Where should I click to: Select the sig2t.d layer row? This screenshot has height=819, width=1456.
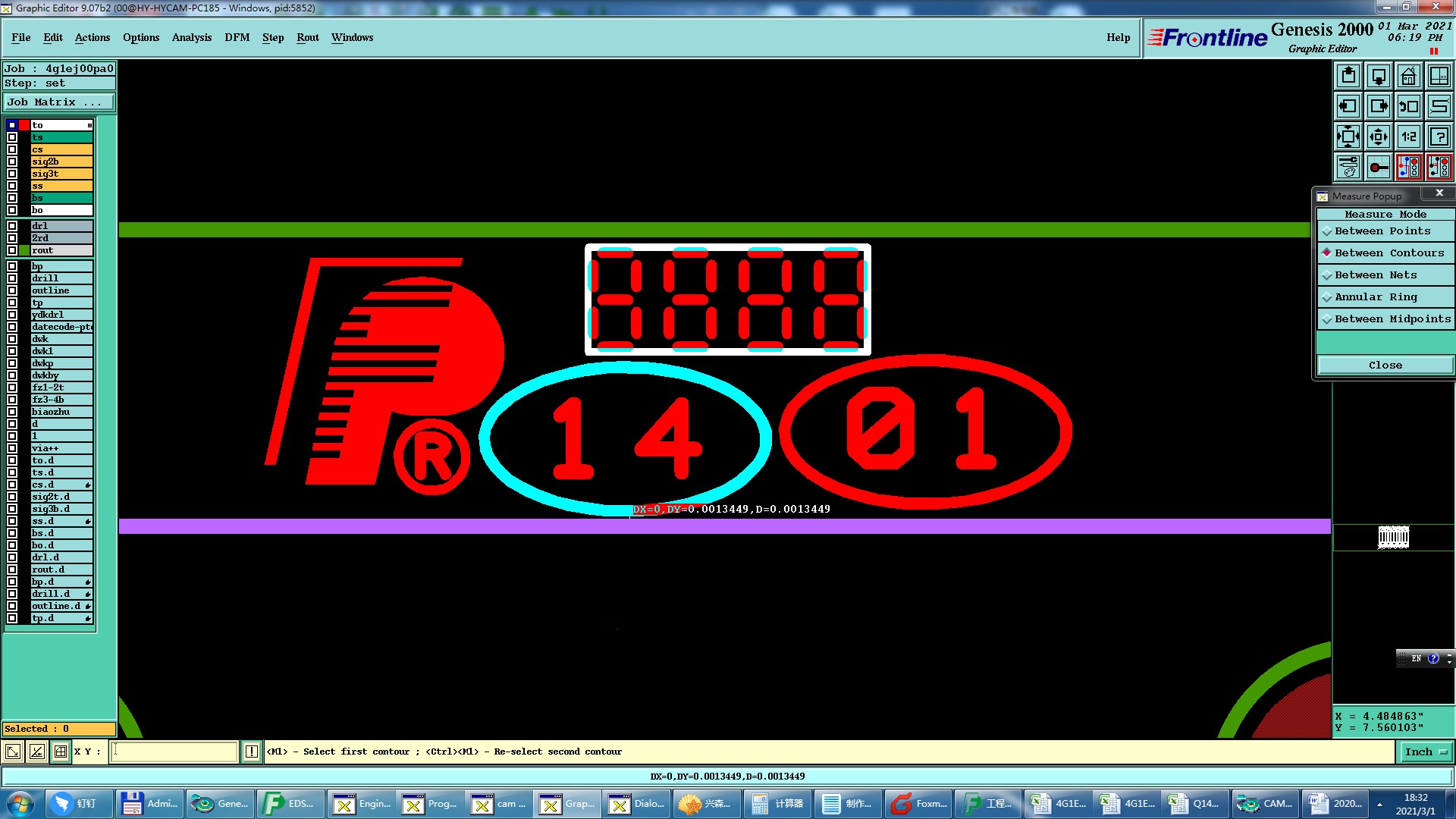[62, 497]
